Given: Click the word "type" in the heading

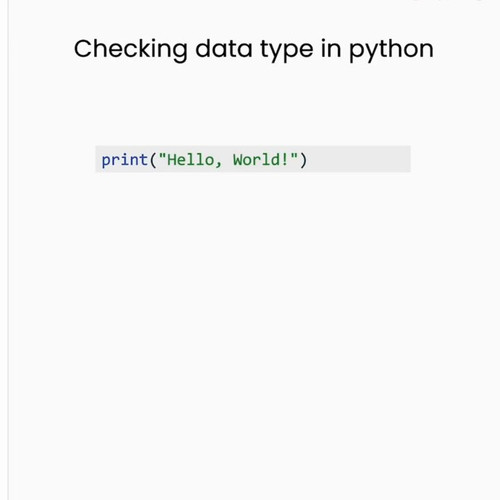Looking at the screenshot, I should pos(287,51).
